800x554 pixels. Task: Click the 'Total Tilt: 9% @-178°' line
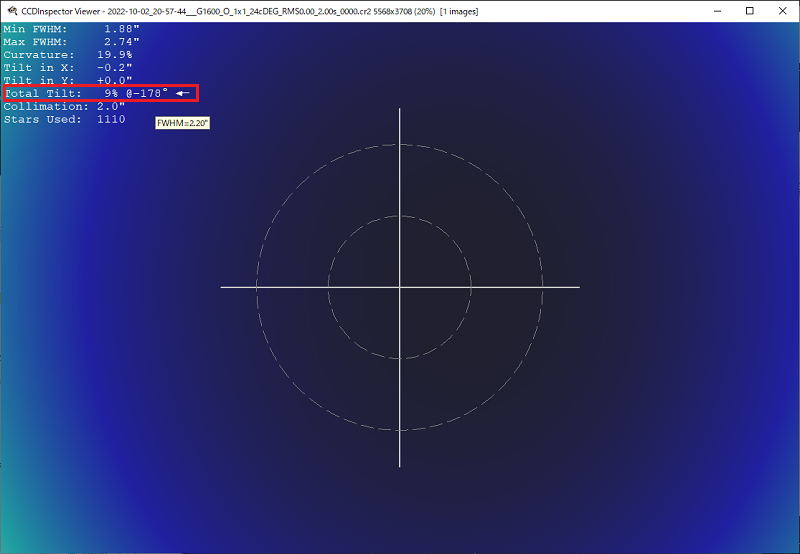[97, 93]
